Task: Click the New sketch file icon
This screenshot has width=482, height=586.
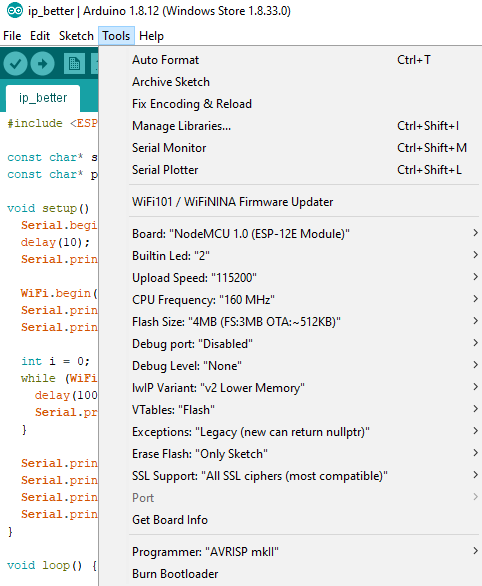Action: pos(74,64)
